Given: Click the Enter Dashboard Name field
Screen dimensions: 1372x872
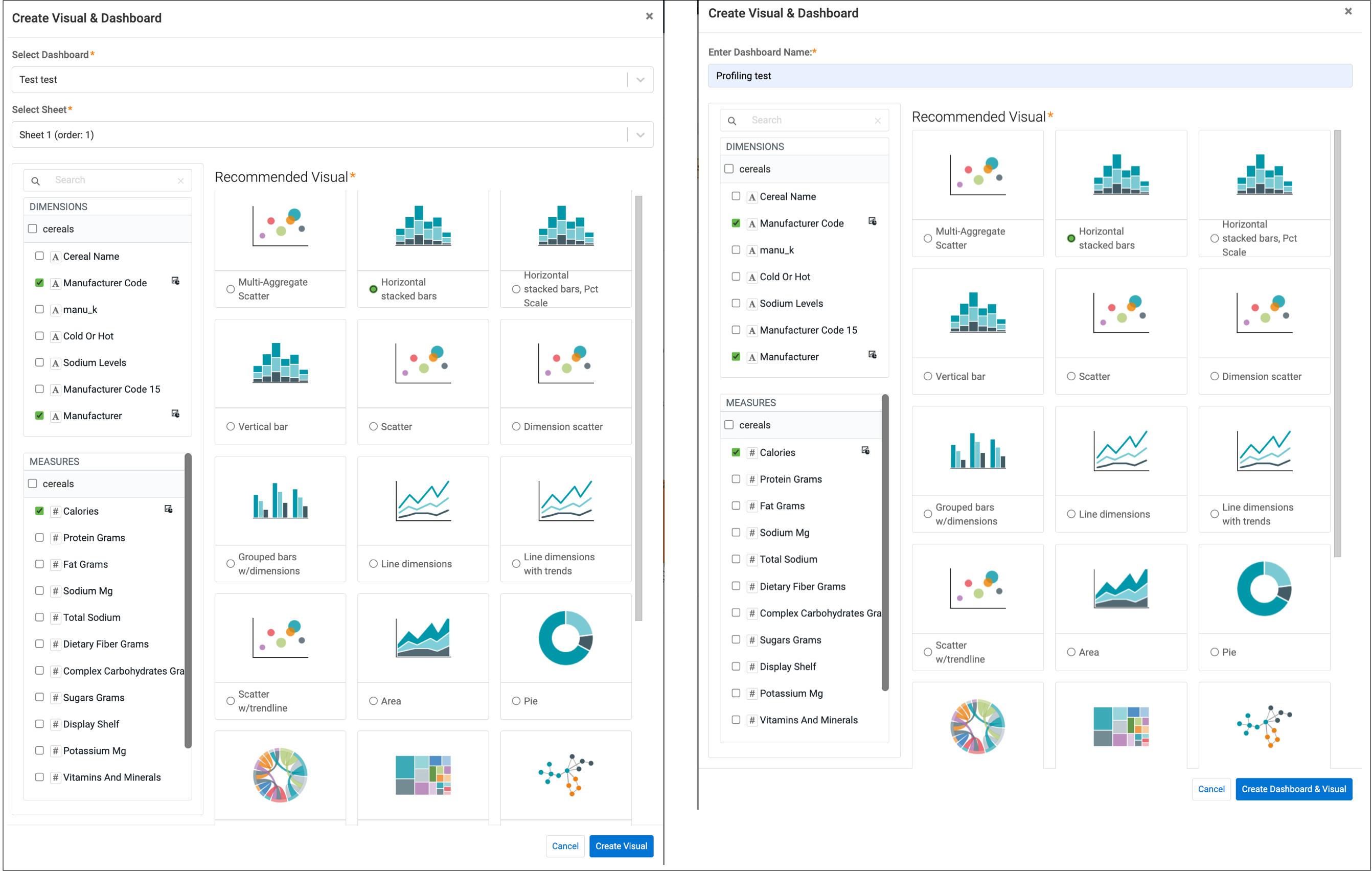Looking at the screenshot, I should 1030,76.
